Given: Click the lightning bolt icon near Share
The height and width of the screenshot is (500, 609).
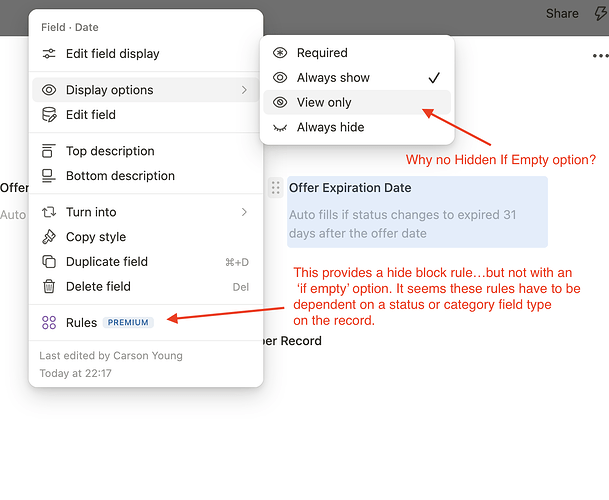Looking at the screenshot, I should point(600,14).
